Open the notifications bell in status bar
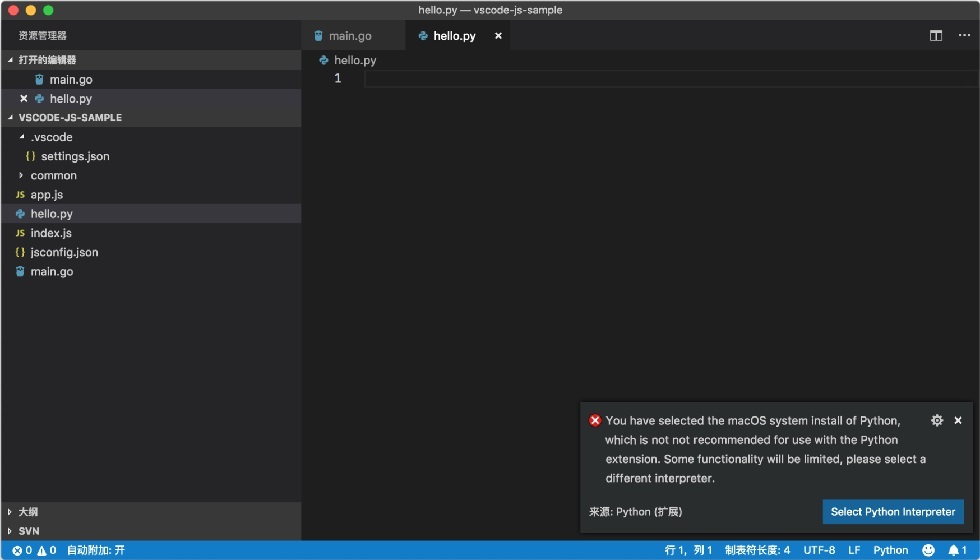 957,550
